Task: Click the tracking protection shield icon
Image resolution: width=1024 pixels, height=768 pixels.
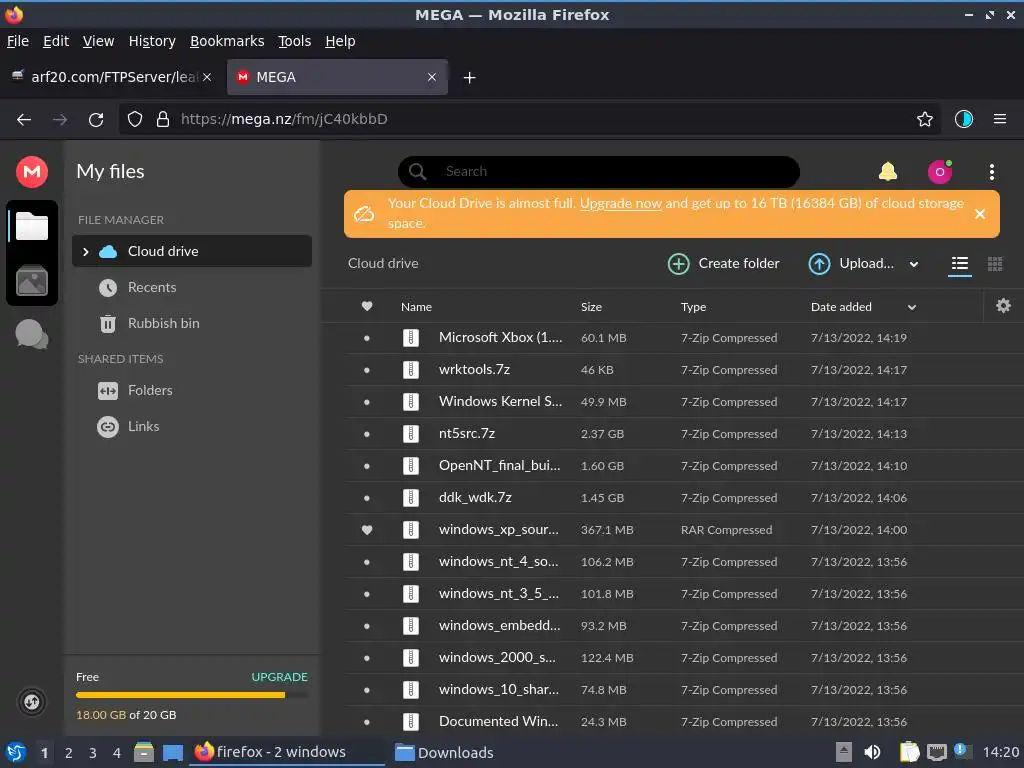Action: (135, 120)
